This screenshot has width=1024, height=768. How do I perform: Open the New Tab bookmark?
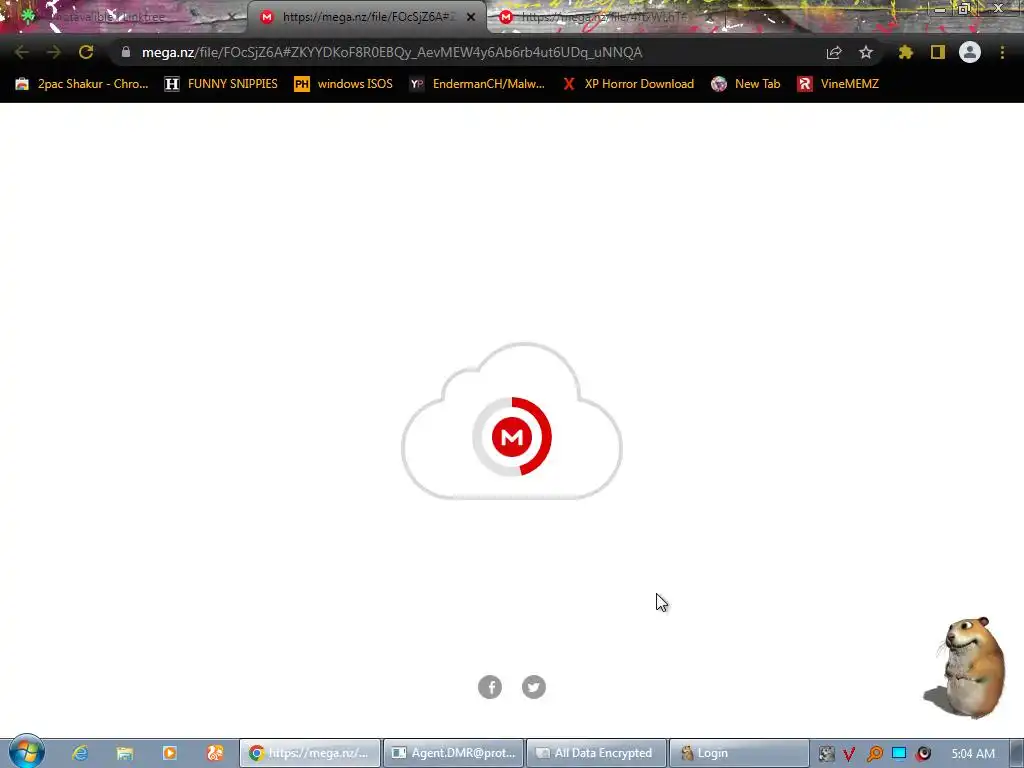click(746, 84)
